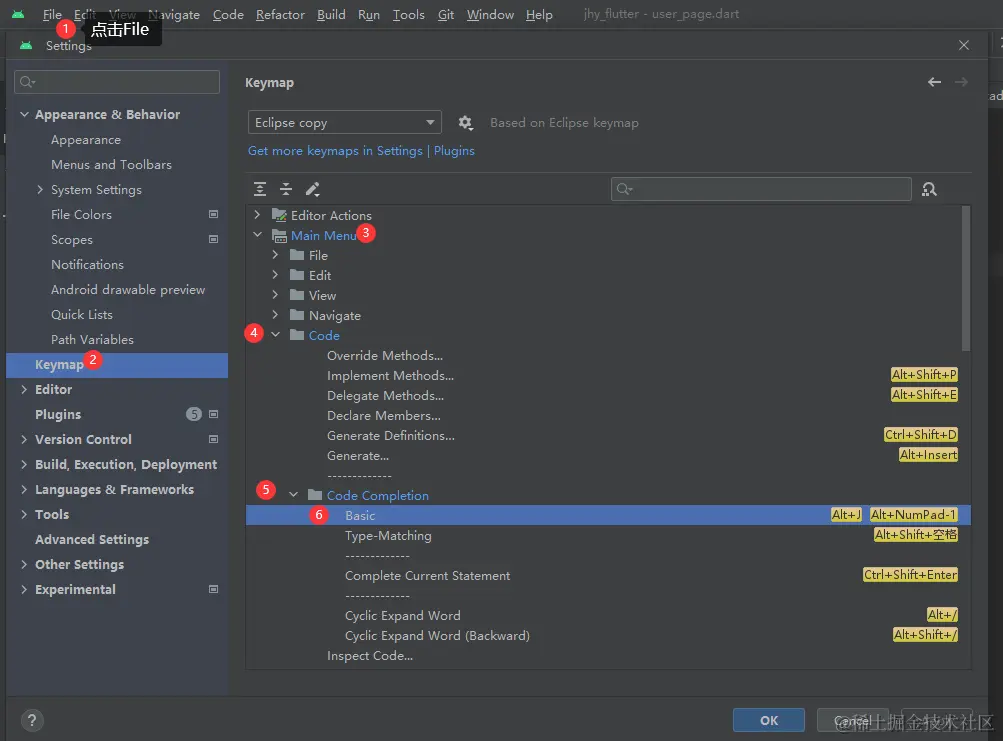Viewport: 1003px width, 741px height.
Task: Click the Code Completion folder icon
Action: (315, 495)
